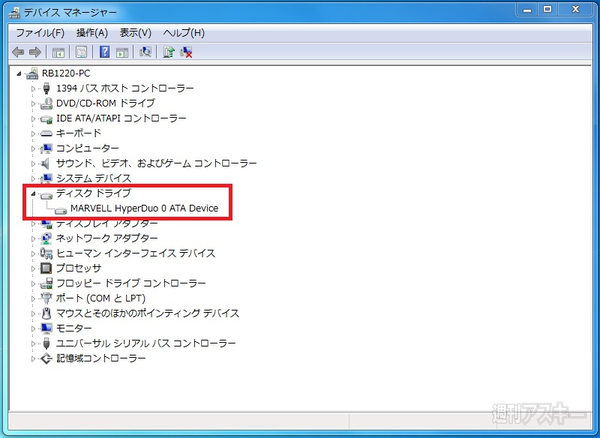Expand the ポート (COM と LPT) node
This screenshot has height=438, width=600.
tap(33, 298)
